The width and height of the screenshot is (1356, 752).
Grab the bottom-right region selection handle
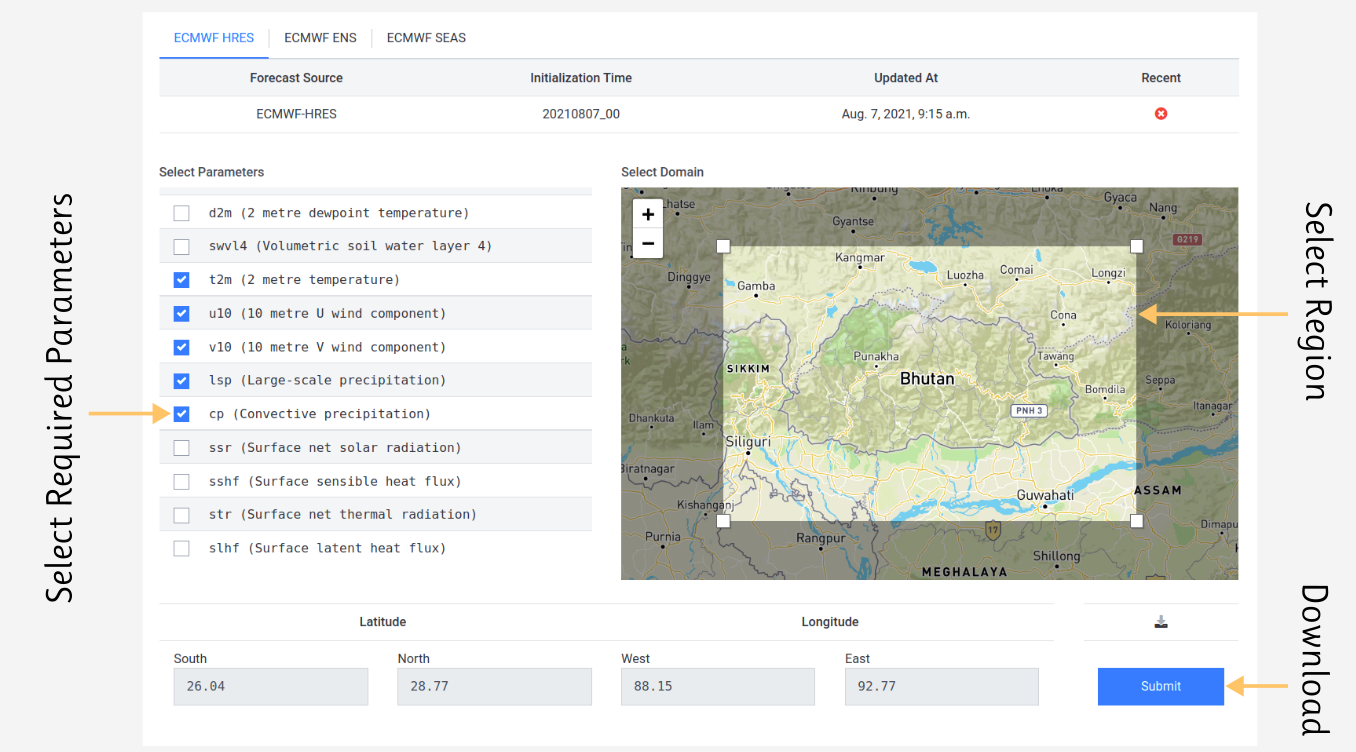pyautogui.click(x=1136, y=521)
